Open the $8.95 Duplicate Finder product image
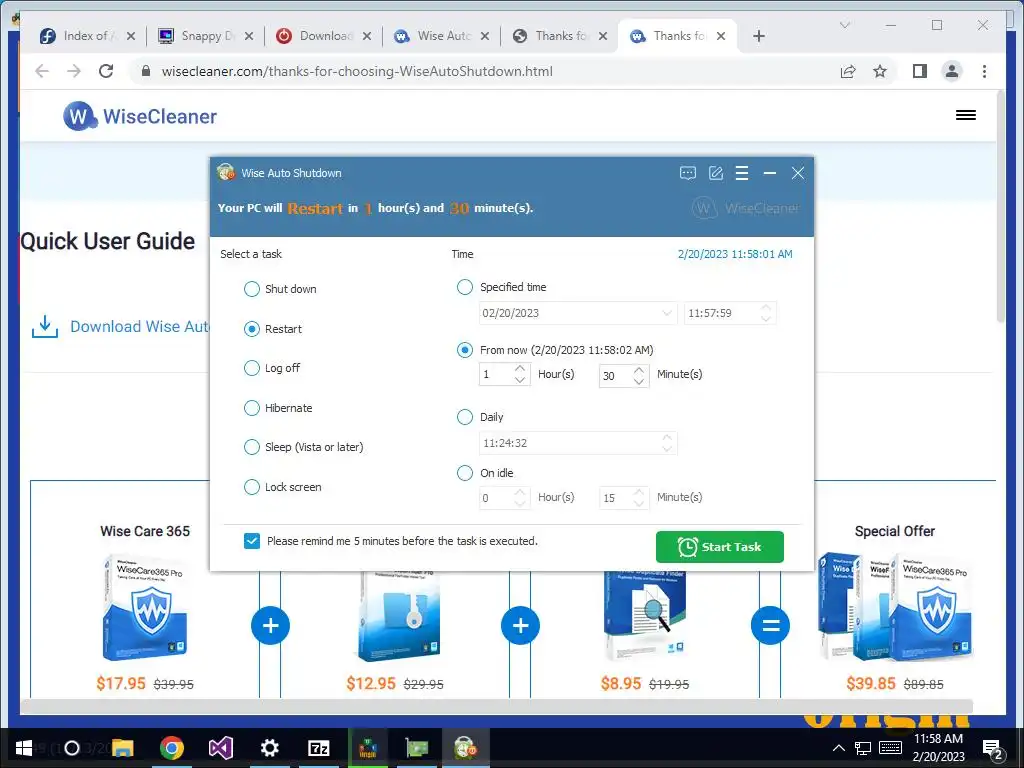This screenshot has height=768, width=1024. coord(644,615)
